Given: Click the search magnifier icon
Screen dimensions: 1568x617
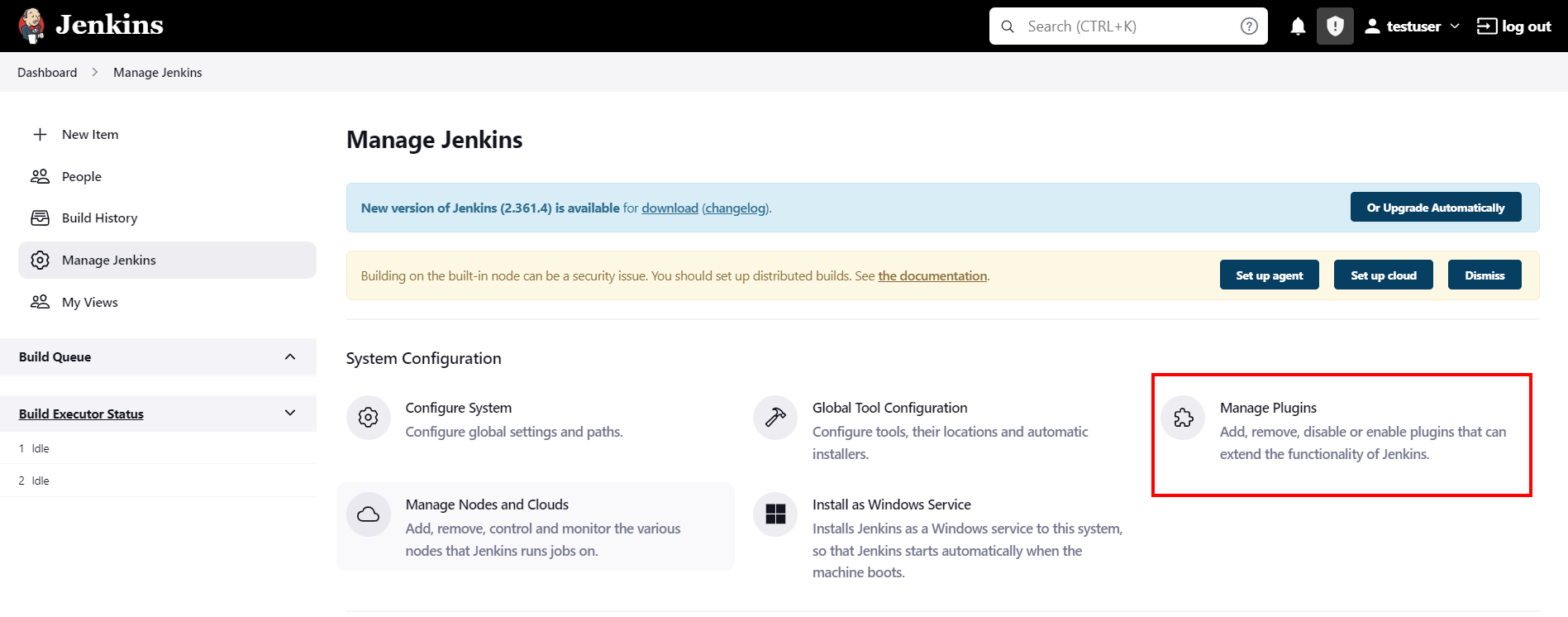Looking at the screenshot, I should click(x=1008, y=26).
